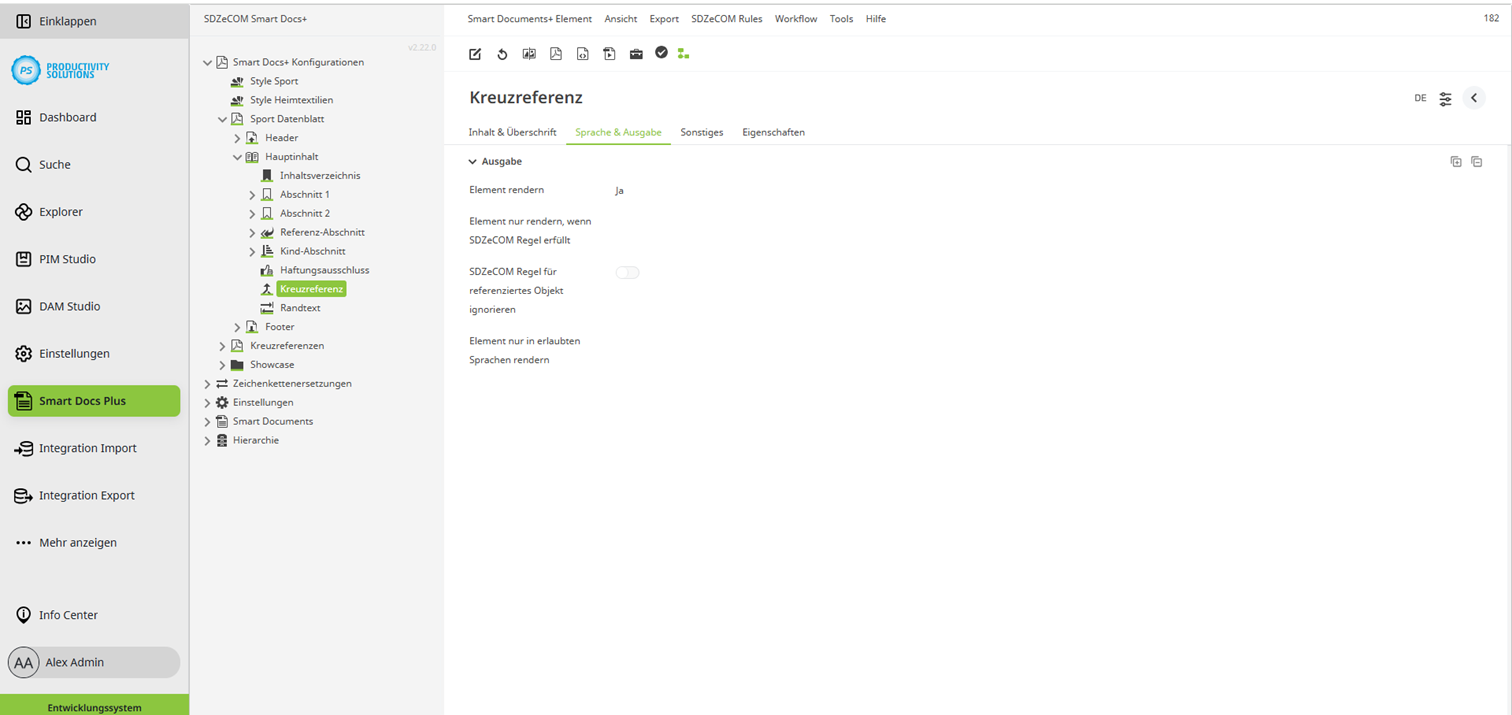The image size is (1512, 715).
Task: Expand the Abschnitt 2 node
Action: click(252, 214)
